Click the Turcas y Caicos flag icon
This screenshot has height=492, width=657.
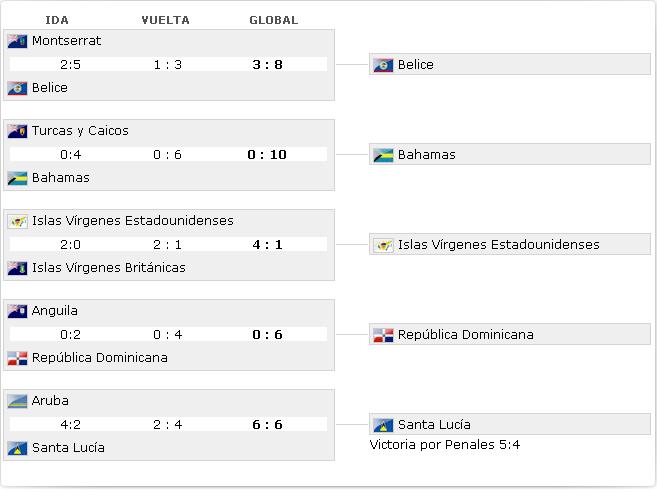point(17,131)
